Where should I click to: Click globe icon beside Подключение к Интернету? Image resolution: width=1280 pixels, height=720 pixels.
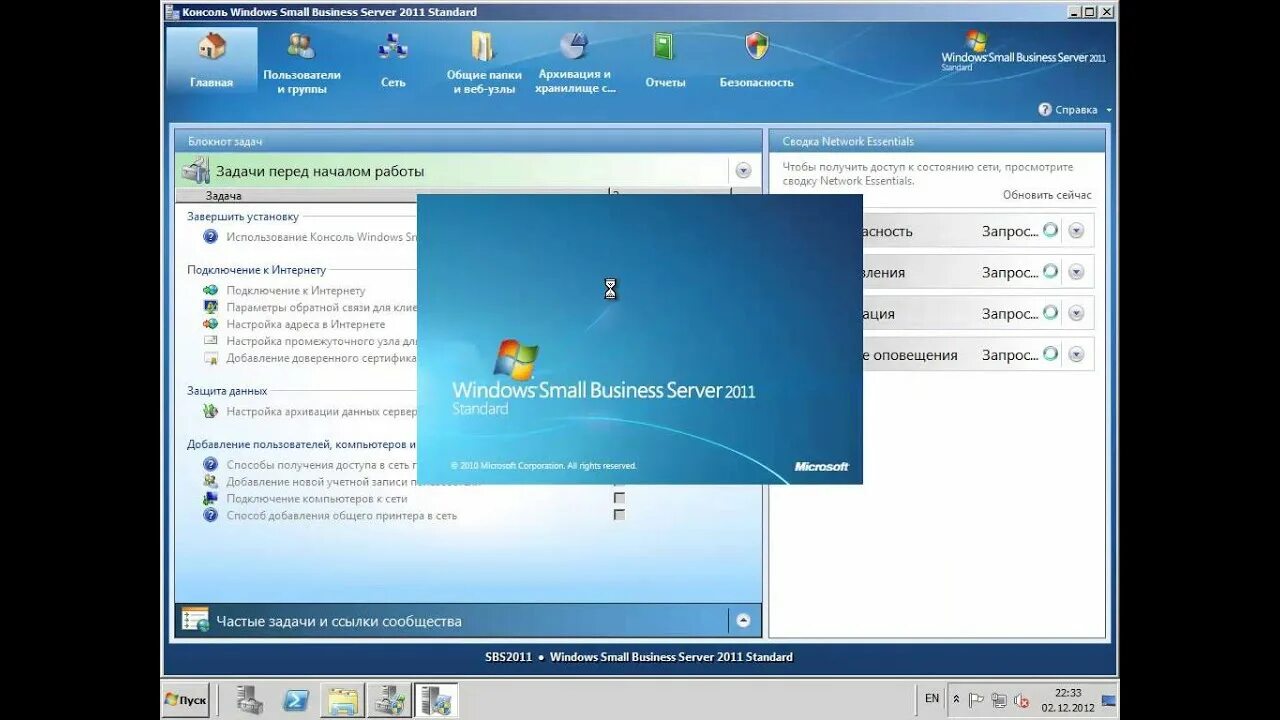210,290
